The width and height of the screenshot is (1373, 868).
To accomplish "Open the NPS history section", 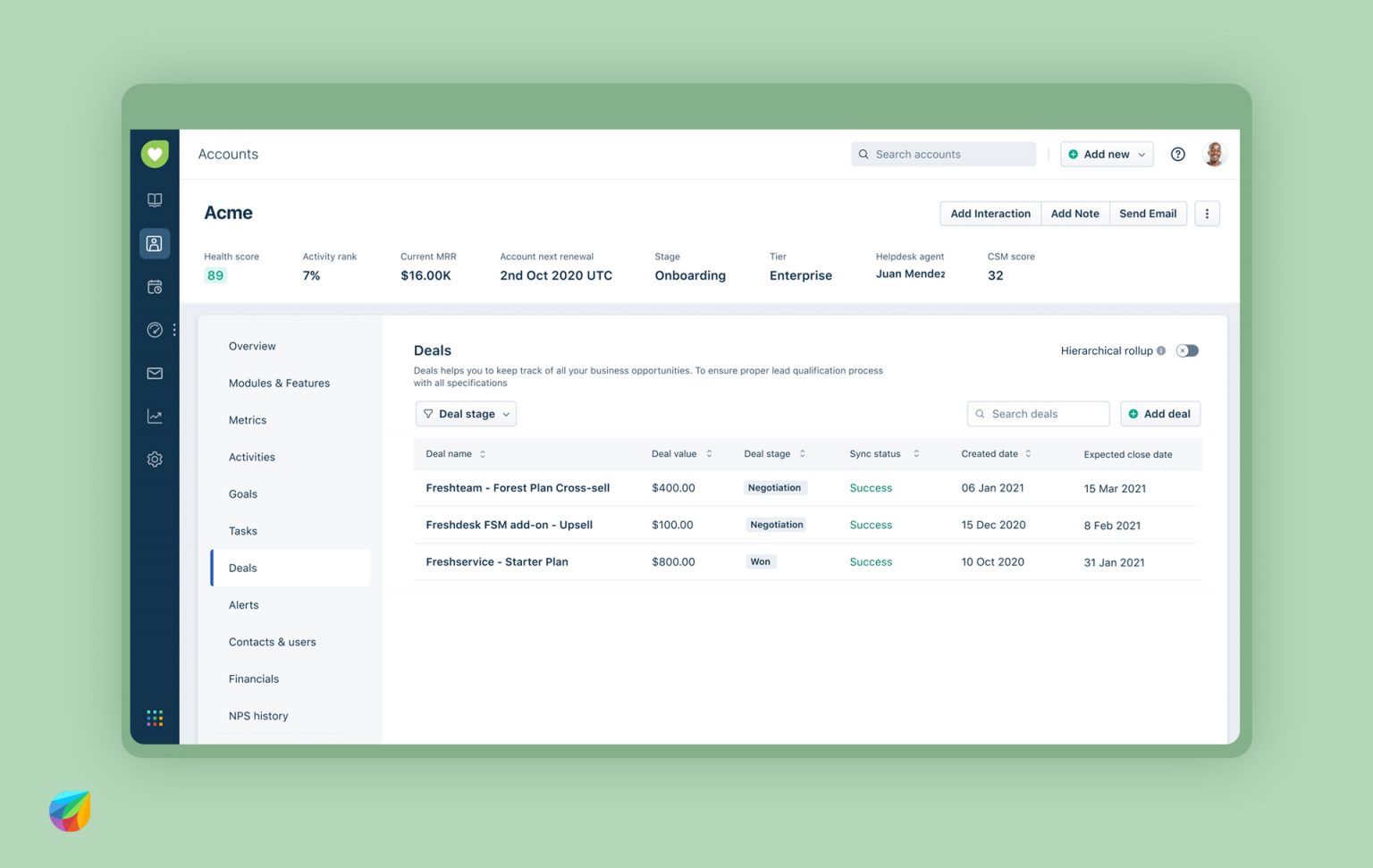I will tap(258, 715).
